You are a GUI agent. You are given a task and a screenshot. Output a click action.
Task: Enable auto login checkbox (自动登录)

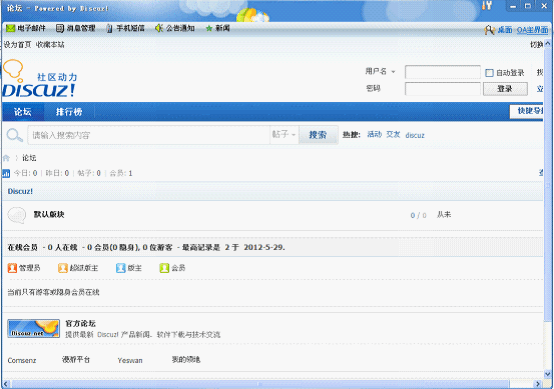pos(489,73)
